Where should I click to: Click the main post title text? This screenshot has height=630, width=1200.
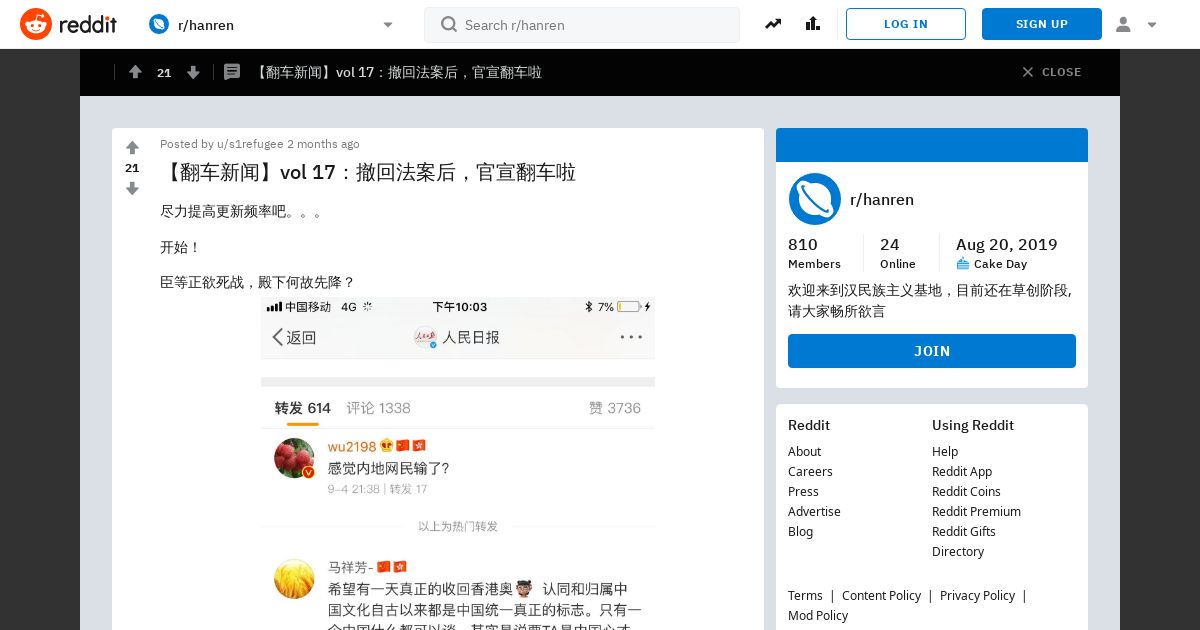[x=368, y=172]
